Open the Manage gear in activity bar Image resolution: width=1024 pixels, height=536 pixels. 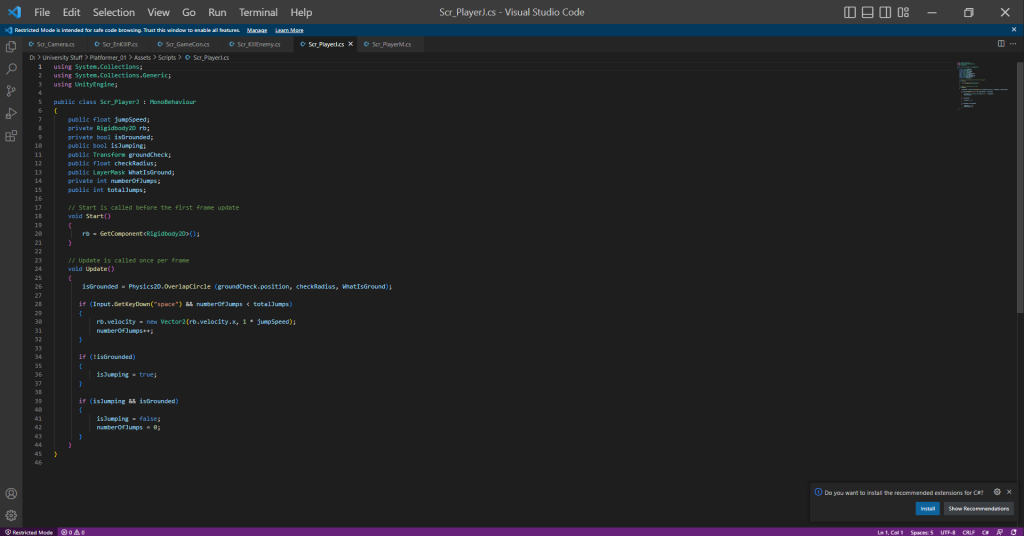11,516
